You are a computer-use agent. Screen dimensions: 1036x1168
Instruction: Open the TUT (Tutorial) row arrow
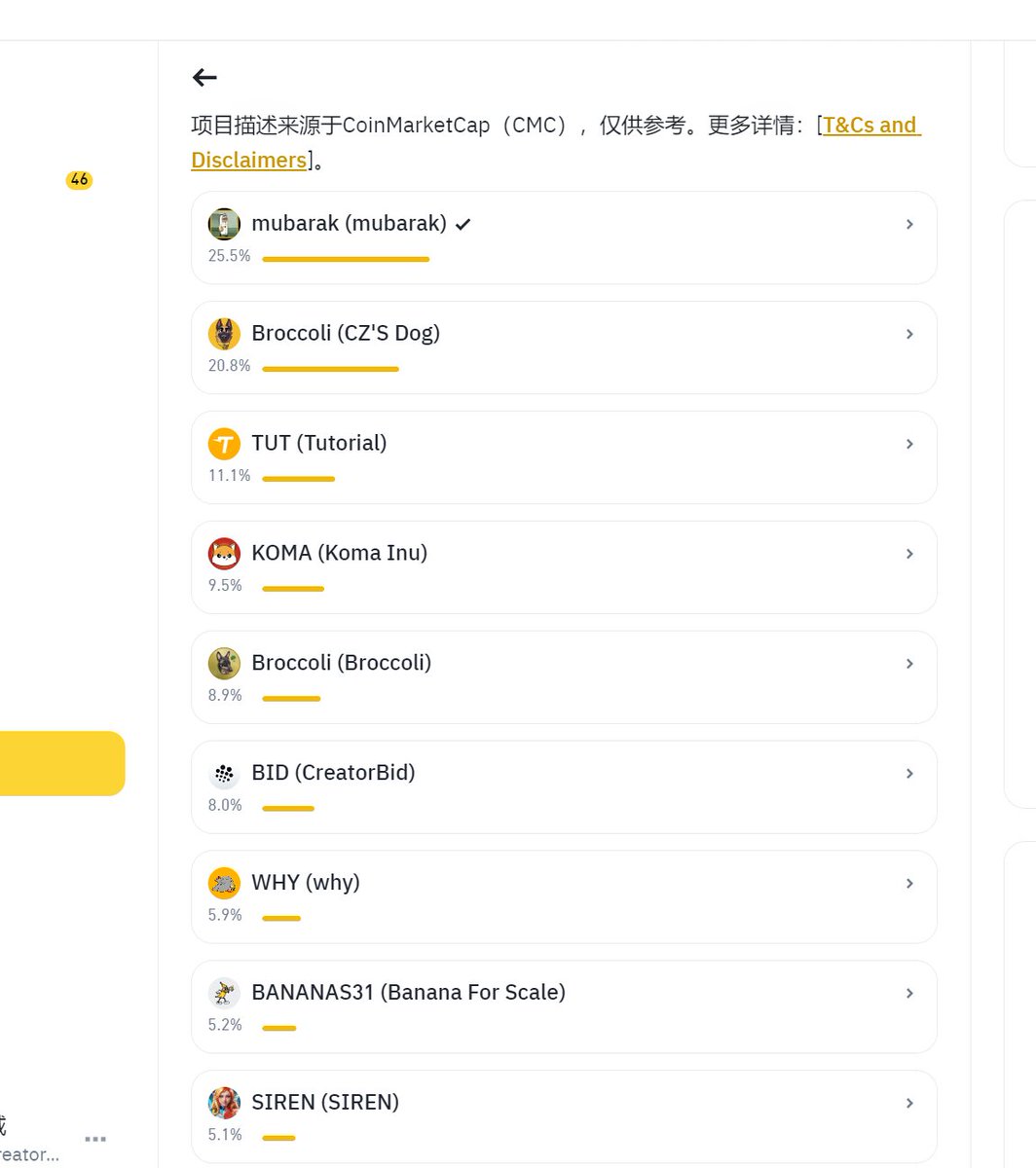909,444
